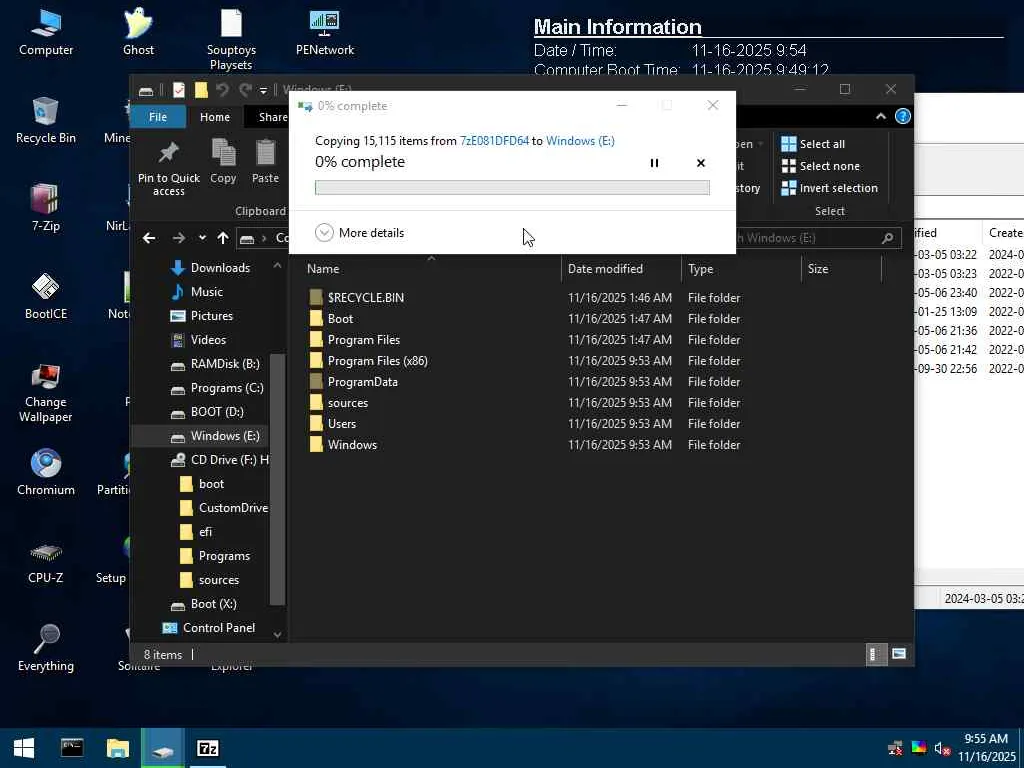Open the 7zE081DFD64 source link
Viewport: 1024px width, 768px height.
(494, 140)
